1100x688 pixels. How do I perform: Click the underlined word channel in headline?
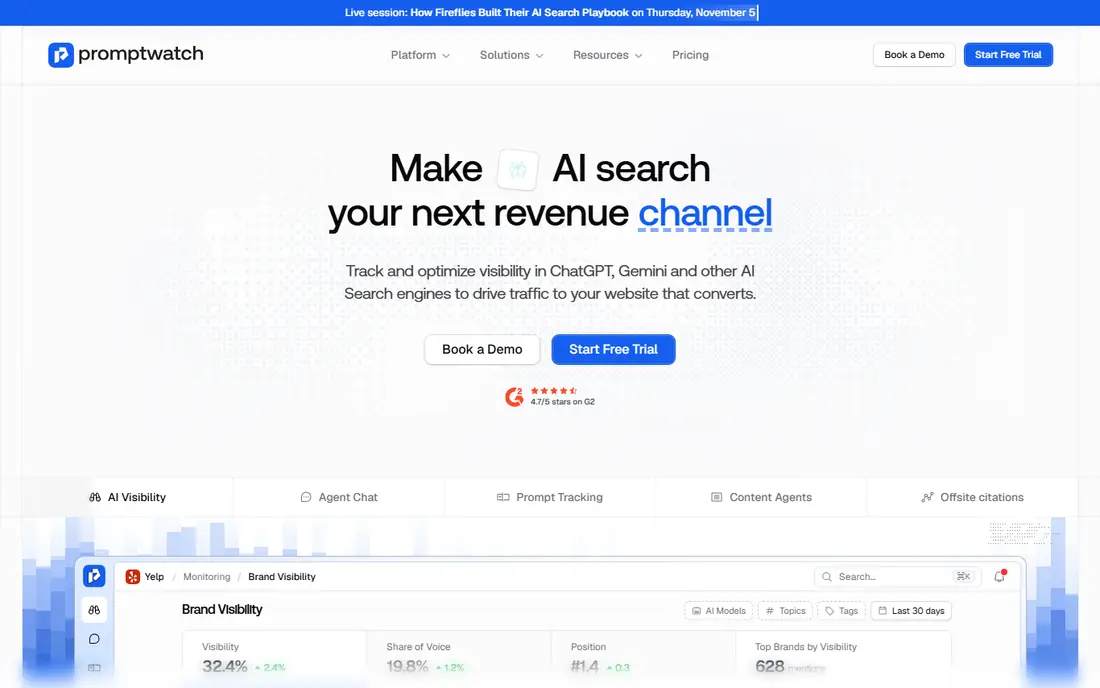pos(705,213)
